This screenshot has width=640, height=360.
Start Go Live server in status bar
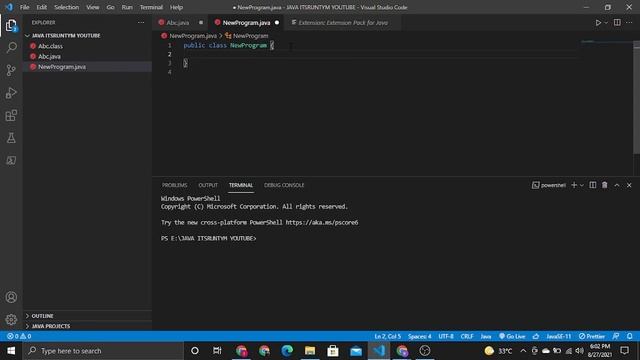(512, 336)
